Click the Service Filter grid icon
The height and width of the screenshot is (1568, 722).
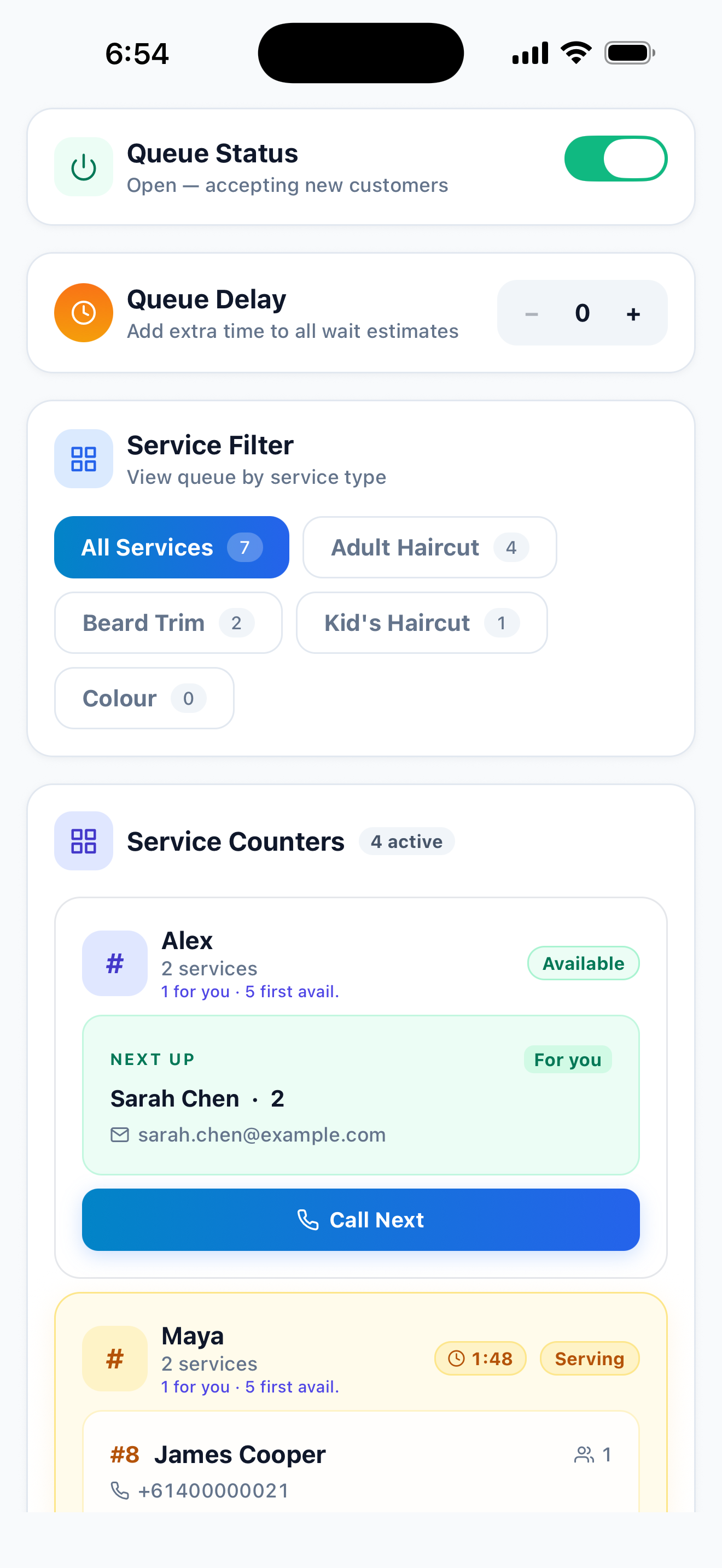click(x=83, y=459)
